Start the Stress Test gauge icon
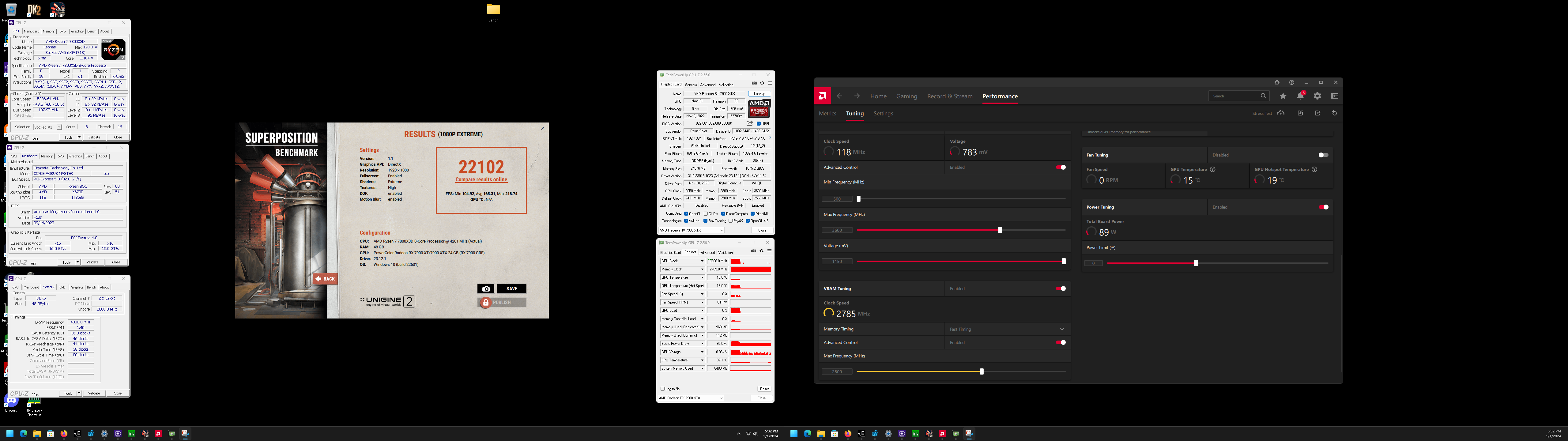The width and height of the screenshot is (1568, 441). click(x=1281, y=113)
